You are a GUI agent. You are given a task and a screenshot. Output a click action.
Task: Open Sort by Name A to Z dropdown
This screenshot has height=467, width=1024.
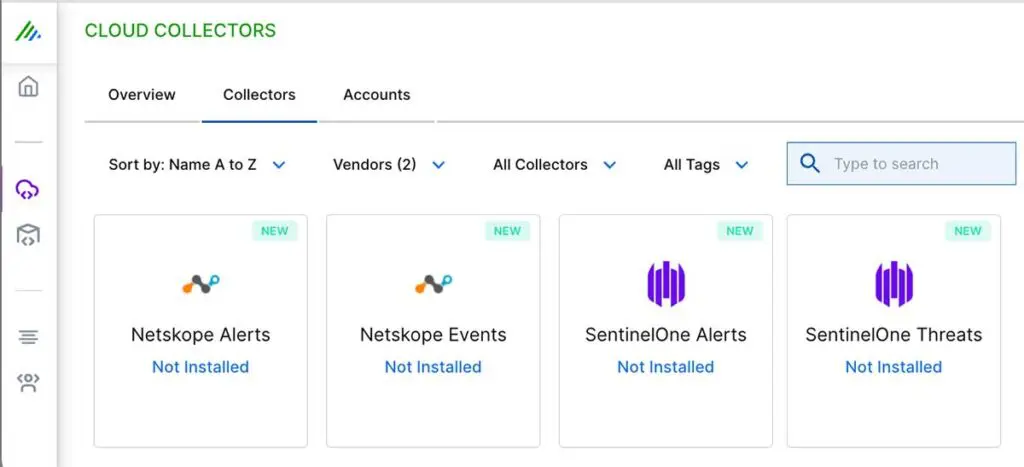click(x=197, y=165)
